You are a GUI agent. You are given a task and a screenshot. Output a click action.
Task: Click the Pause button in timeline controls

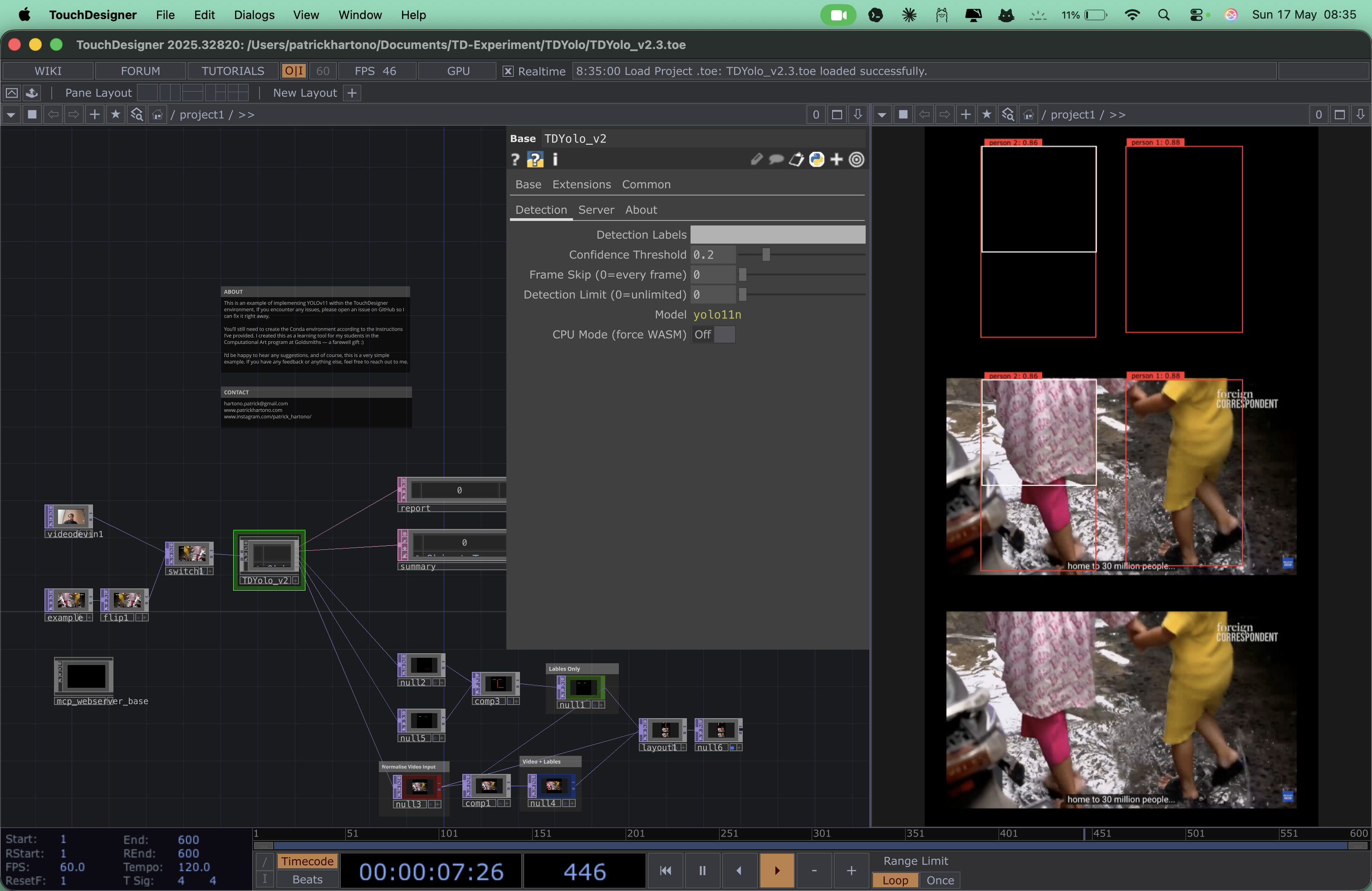click(x=702, y=870)
